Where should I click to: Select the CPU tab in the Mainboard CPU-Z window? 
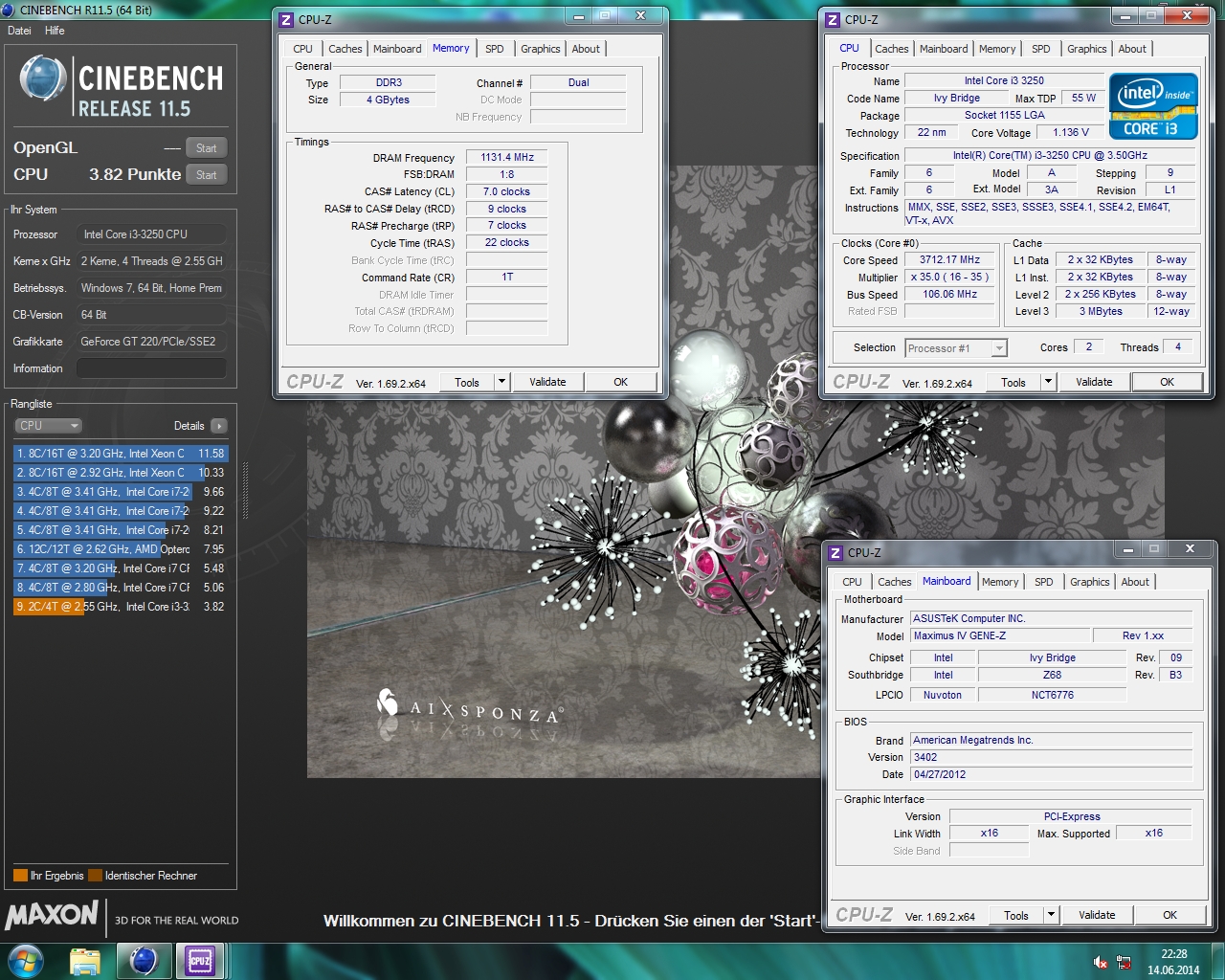click(x=852, y=582)
